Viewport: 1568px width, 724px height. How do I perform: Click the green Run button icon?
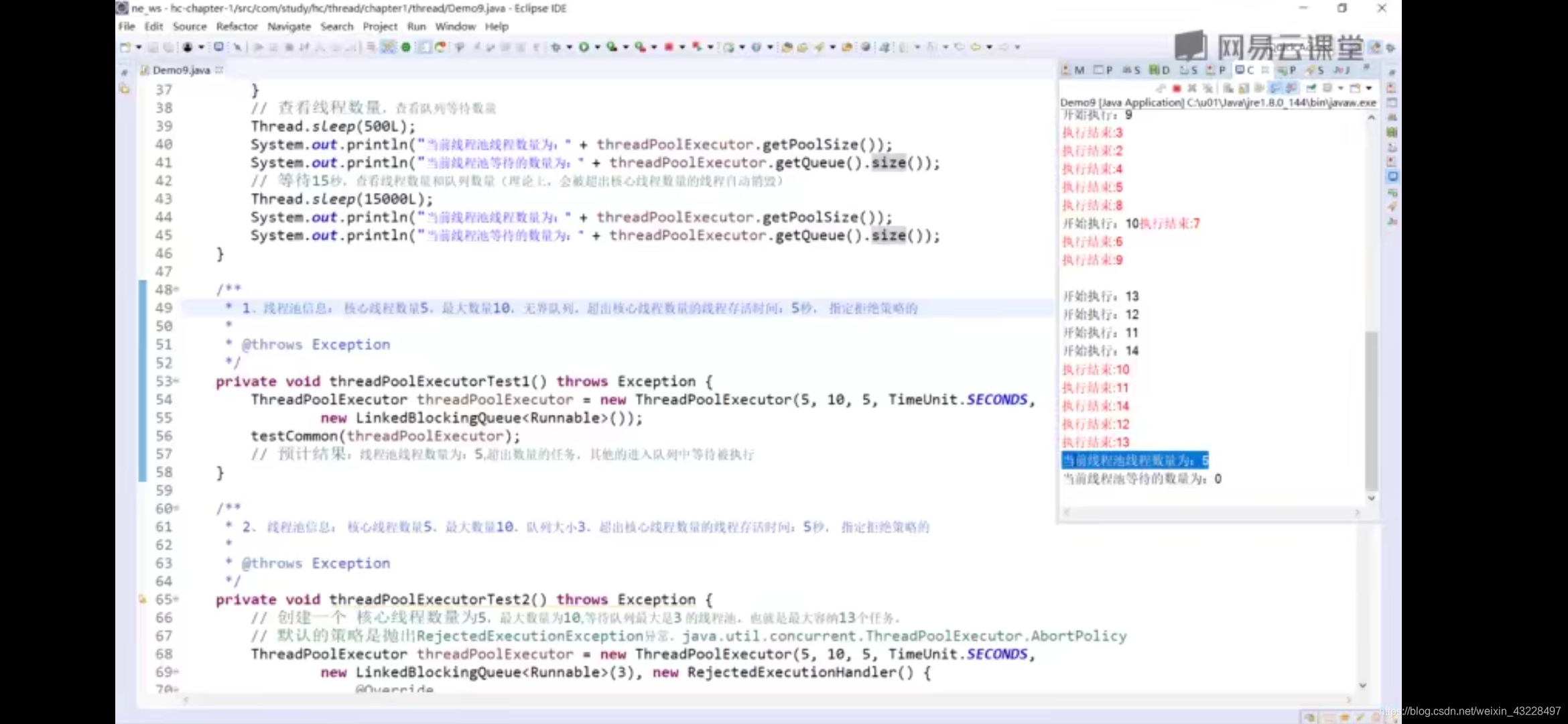click(584, 47)
